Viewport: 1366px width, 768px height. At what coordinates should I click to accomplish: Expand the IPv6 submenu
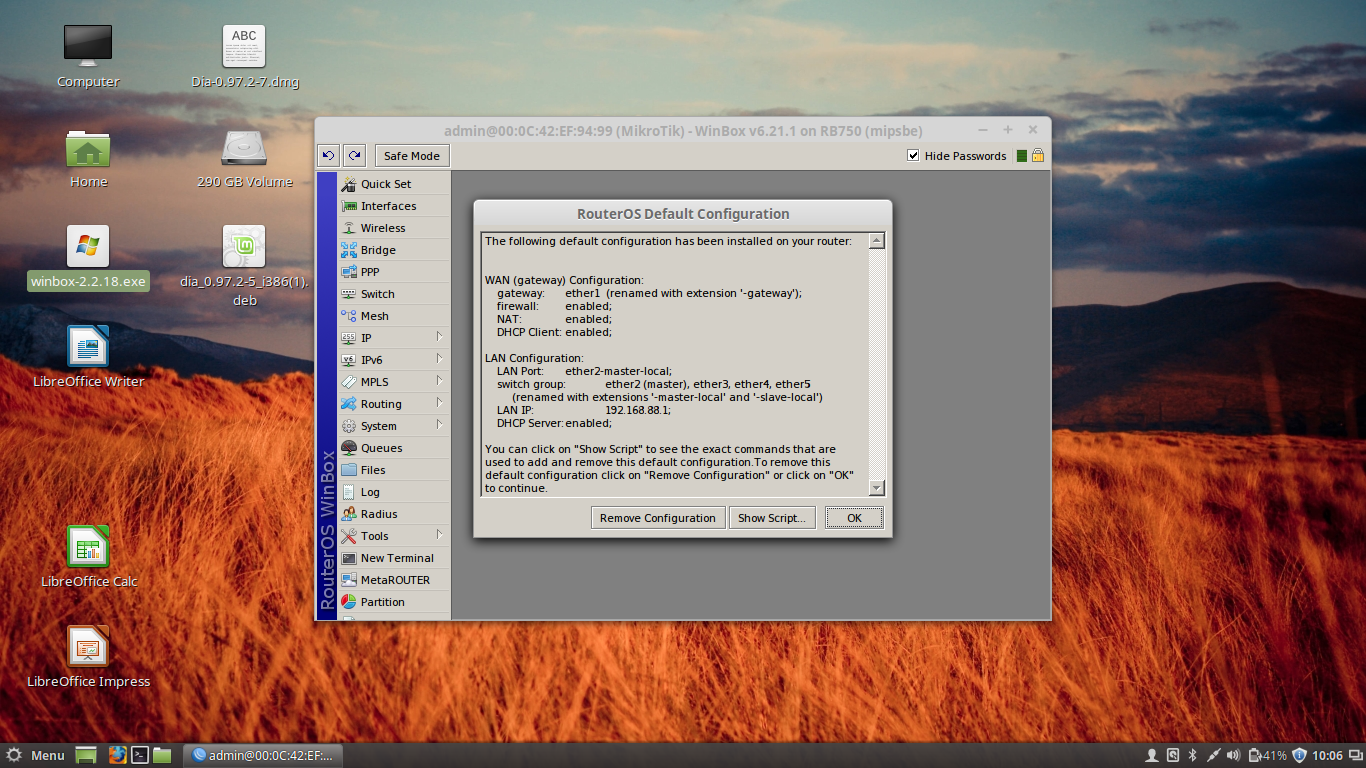pyautogui.click(x=394, y=360)
